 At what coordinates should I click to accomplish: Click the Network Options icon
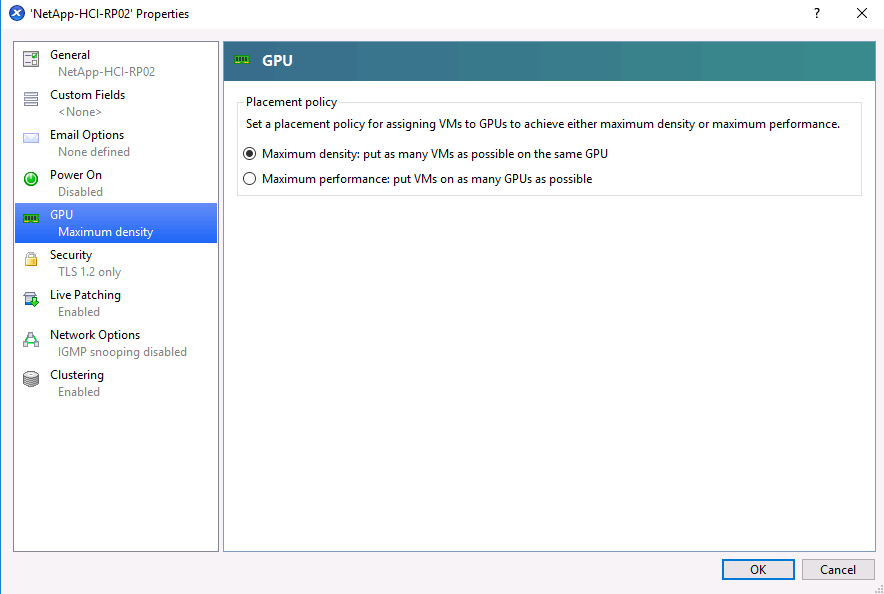(31, 339)
